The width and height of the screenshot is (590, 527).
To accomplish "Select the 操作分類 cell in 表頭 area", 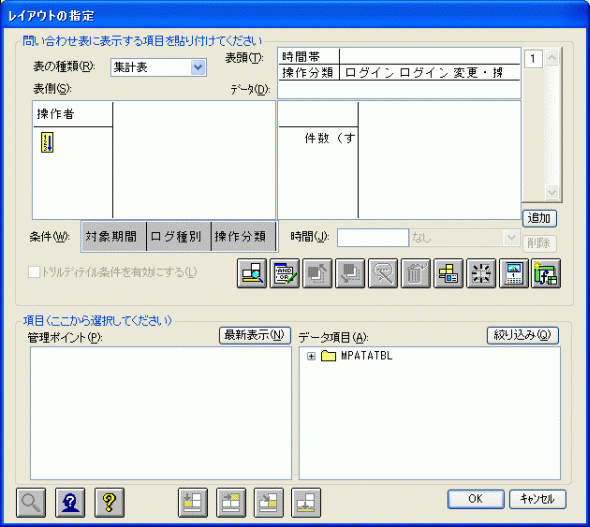I will (x=309, y=72).
